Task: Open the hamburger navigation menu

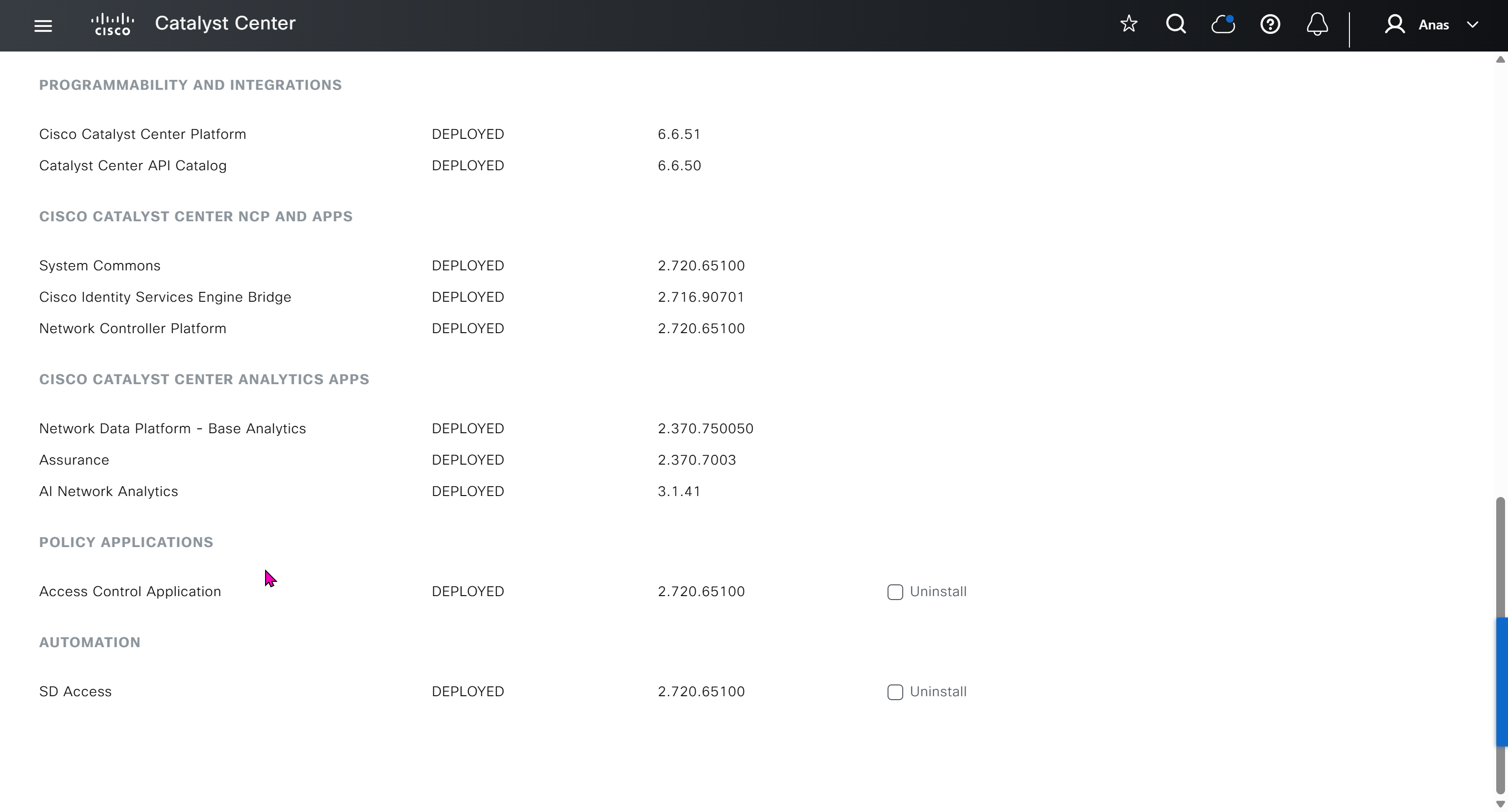Action: 43,25
